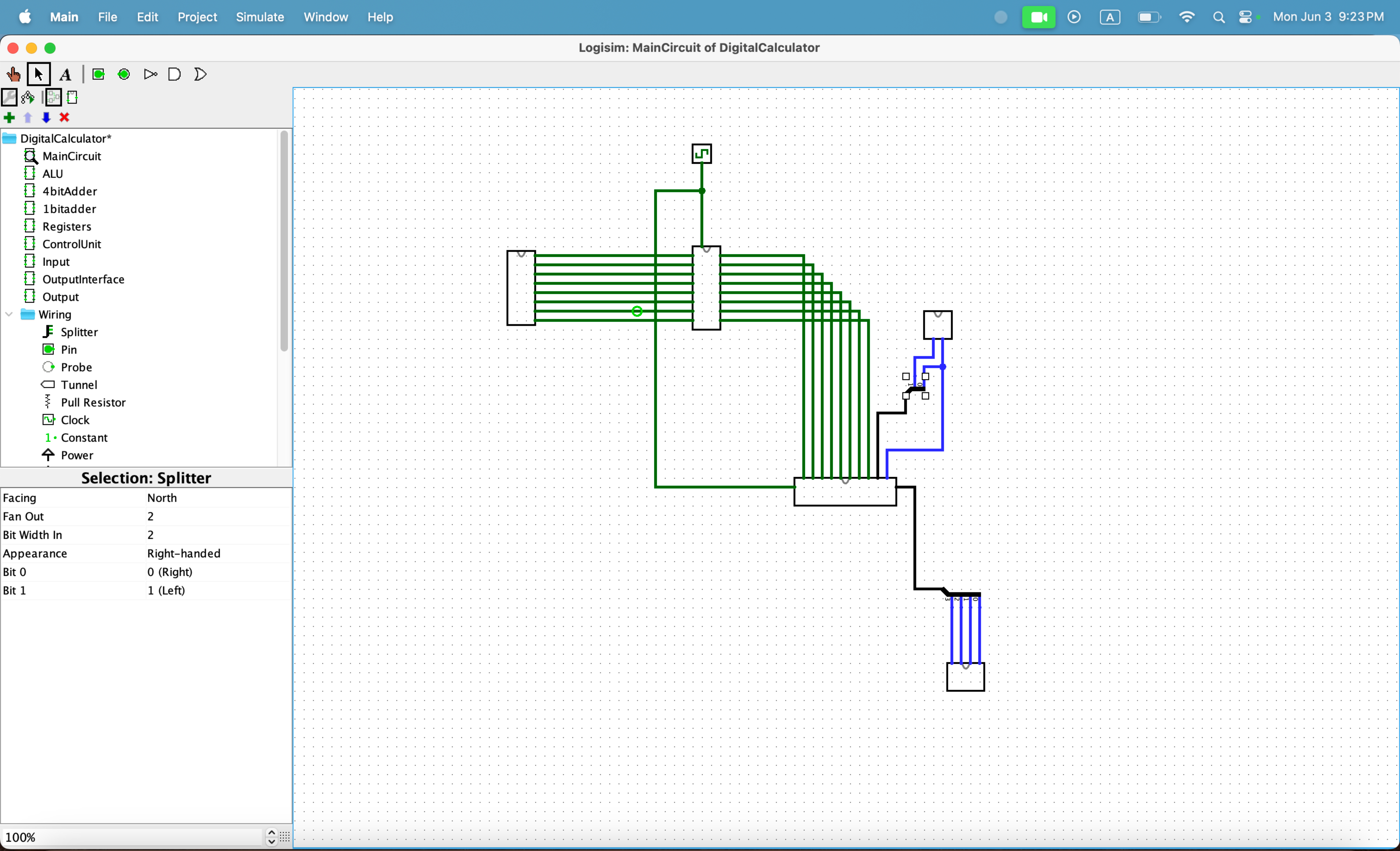The image size is (1400, 851).
Task: Open the Simulate menu
Action: point(260,17)
